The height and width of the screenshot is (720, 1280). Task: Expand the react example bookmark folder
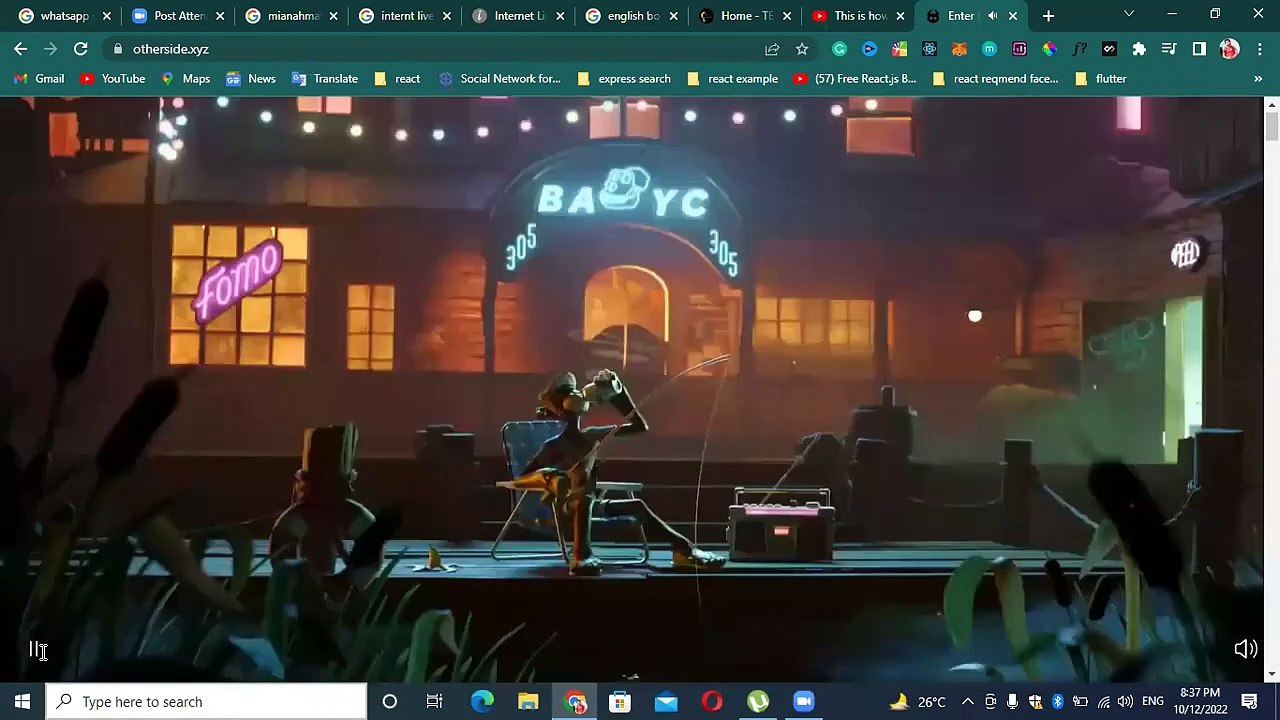pos(732,79)
